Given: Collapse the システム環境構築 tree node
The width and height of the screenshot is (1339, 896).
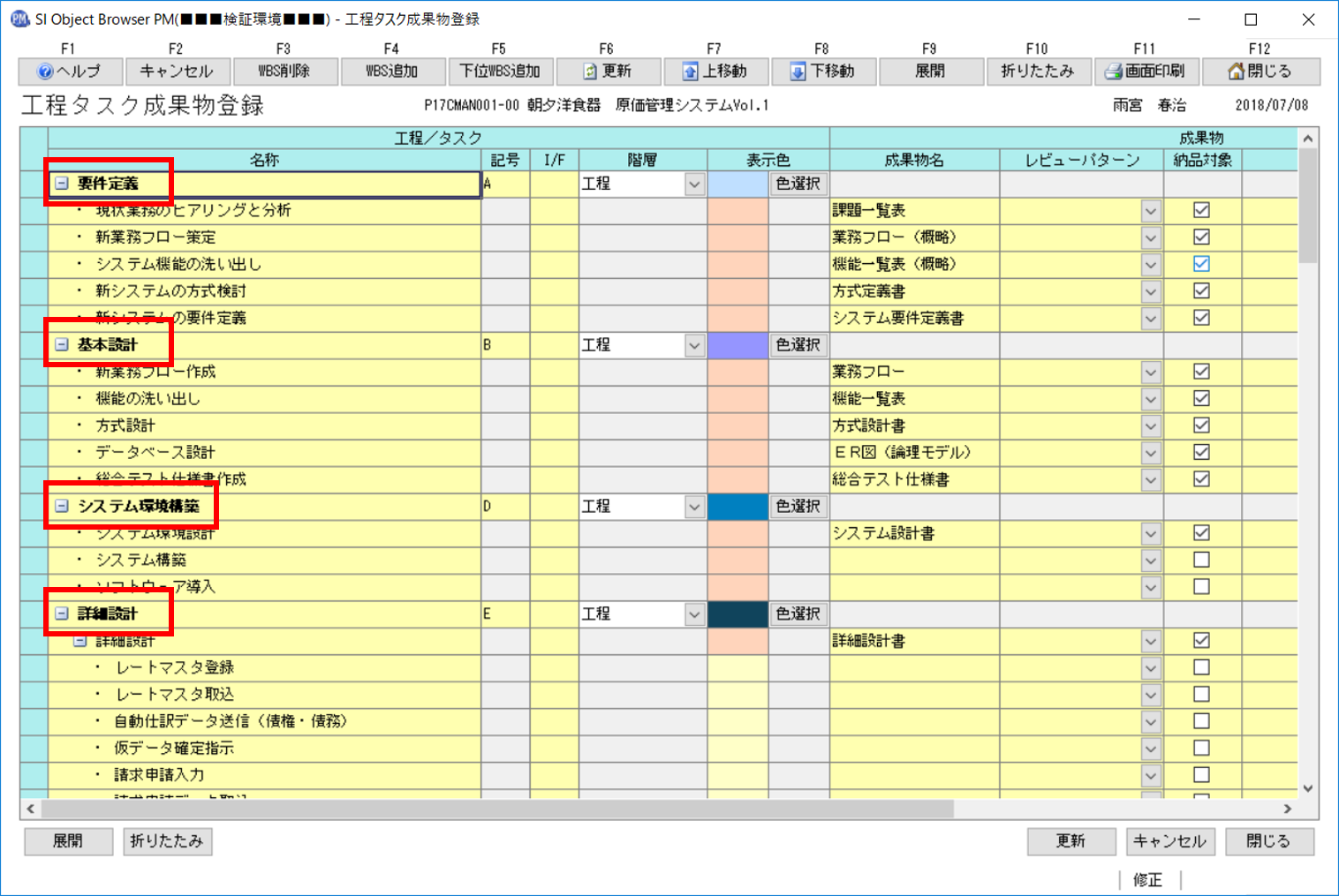Looking at the screenshot, I should coord(62,507).
